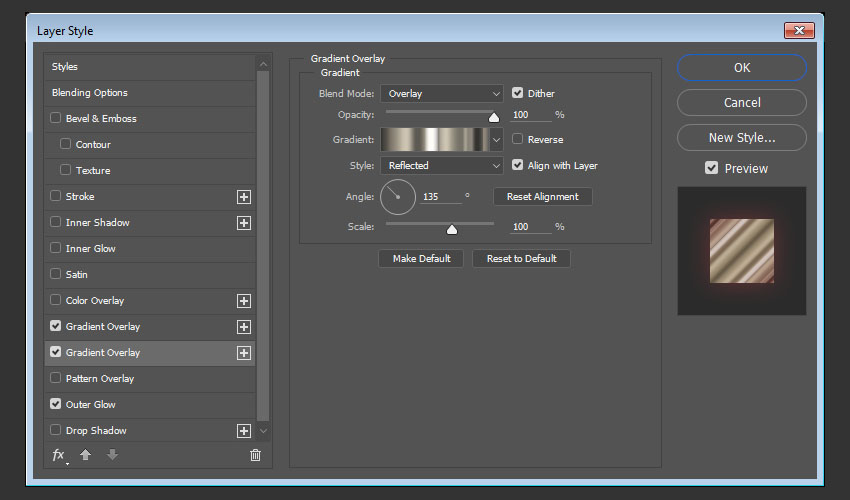
Task: Open the Blend Mode Overlay dropdown
Action: (x=441, y=93)
